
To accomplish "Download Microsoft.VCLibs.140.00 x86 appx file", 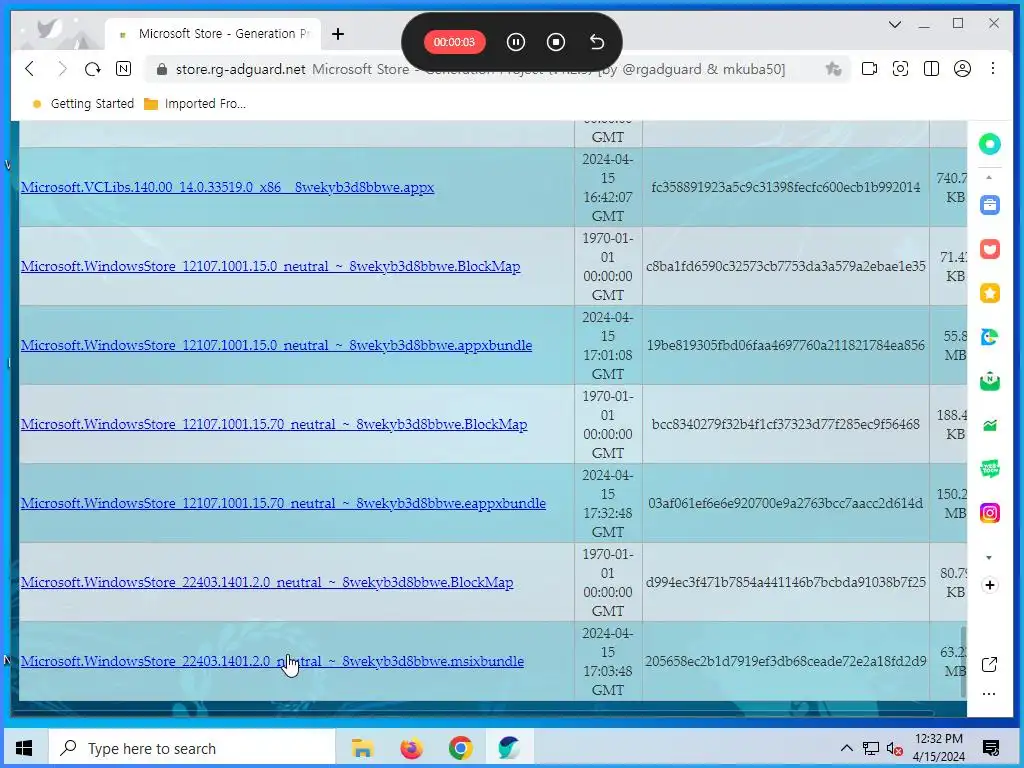I will 227,187.
